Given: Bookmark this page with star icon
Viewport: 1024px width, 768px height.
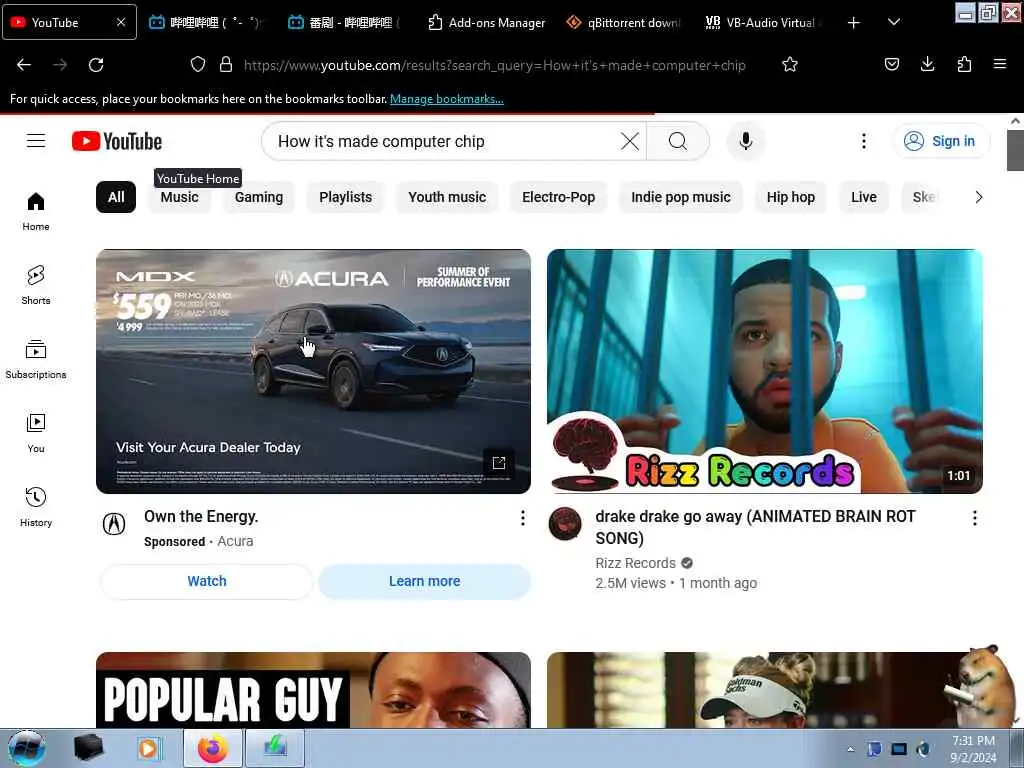Looking at the screenshot, I should [x=790, y=64].
